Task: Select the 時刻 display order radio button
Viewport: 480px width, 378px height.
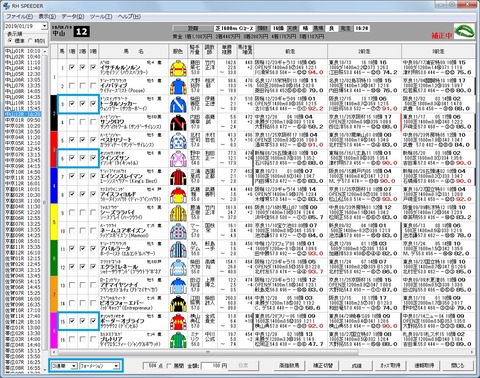Action: (x=30, y=41)
